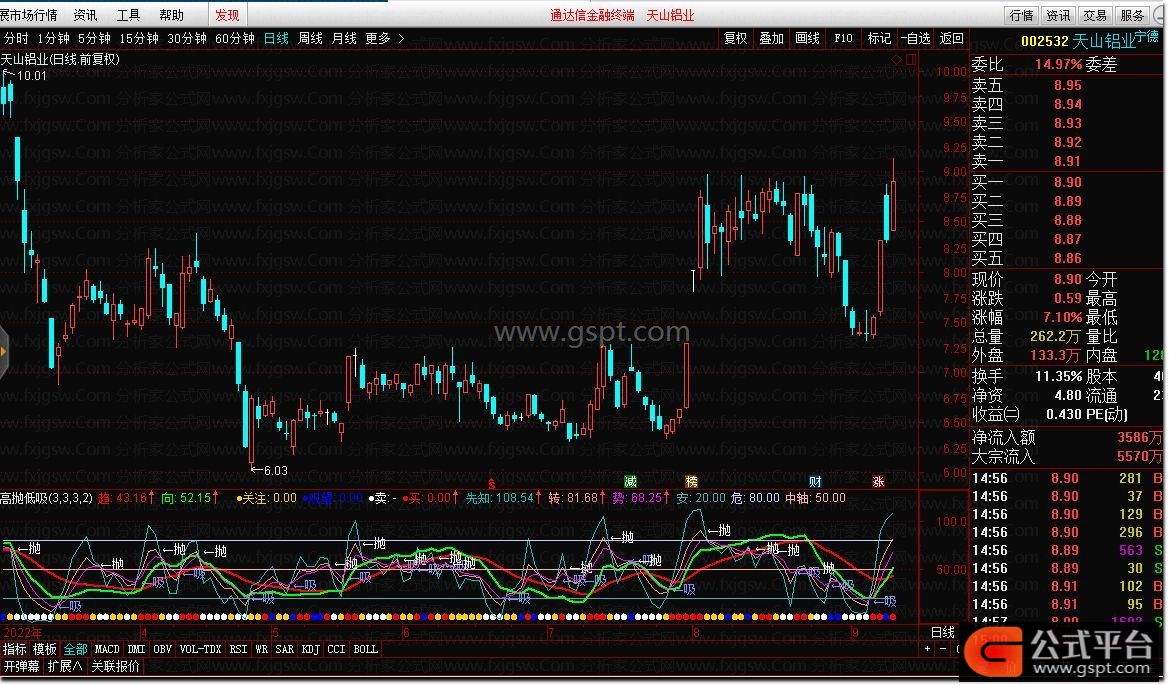Zoom in the chart with the plus button
The width and height of the screenshot is (1169, 685).
[x=927, y=649]
